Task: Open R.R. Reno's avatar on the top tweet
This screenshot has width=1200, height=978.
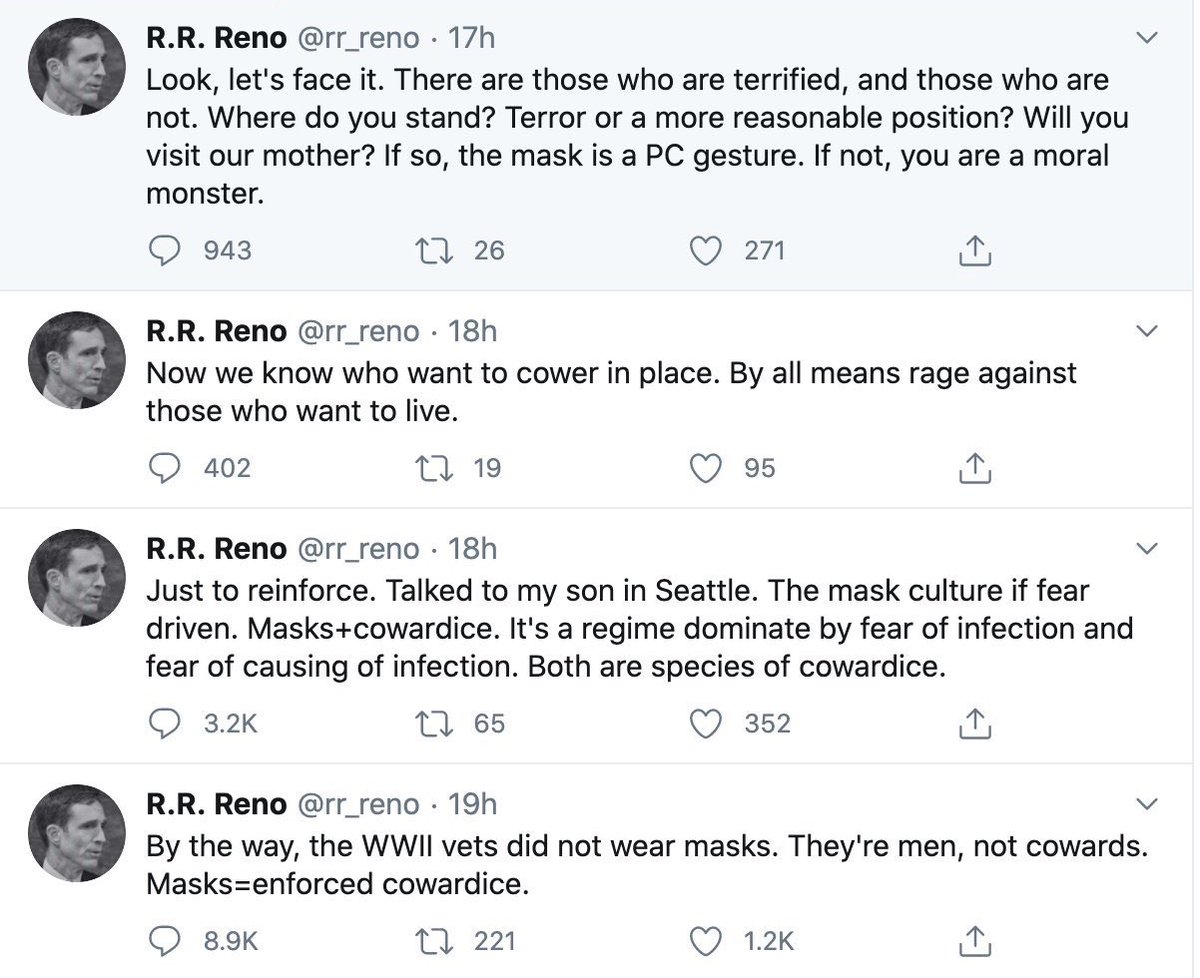Action: coord(76,67)
